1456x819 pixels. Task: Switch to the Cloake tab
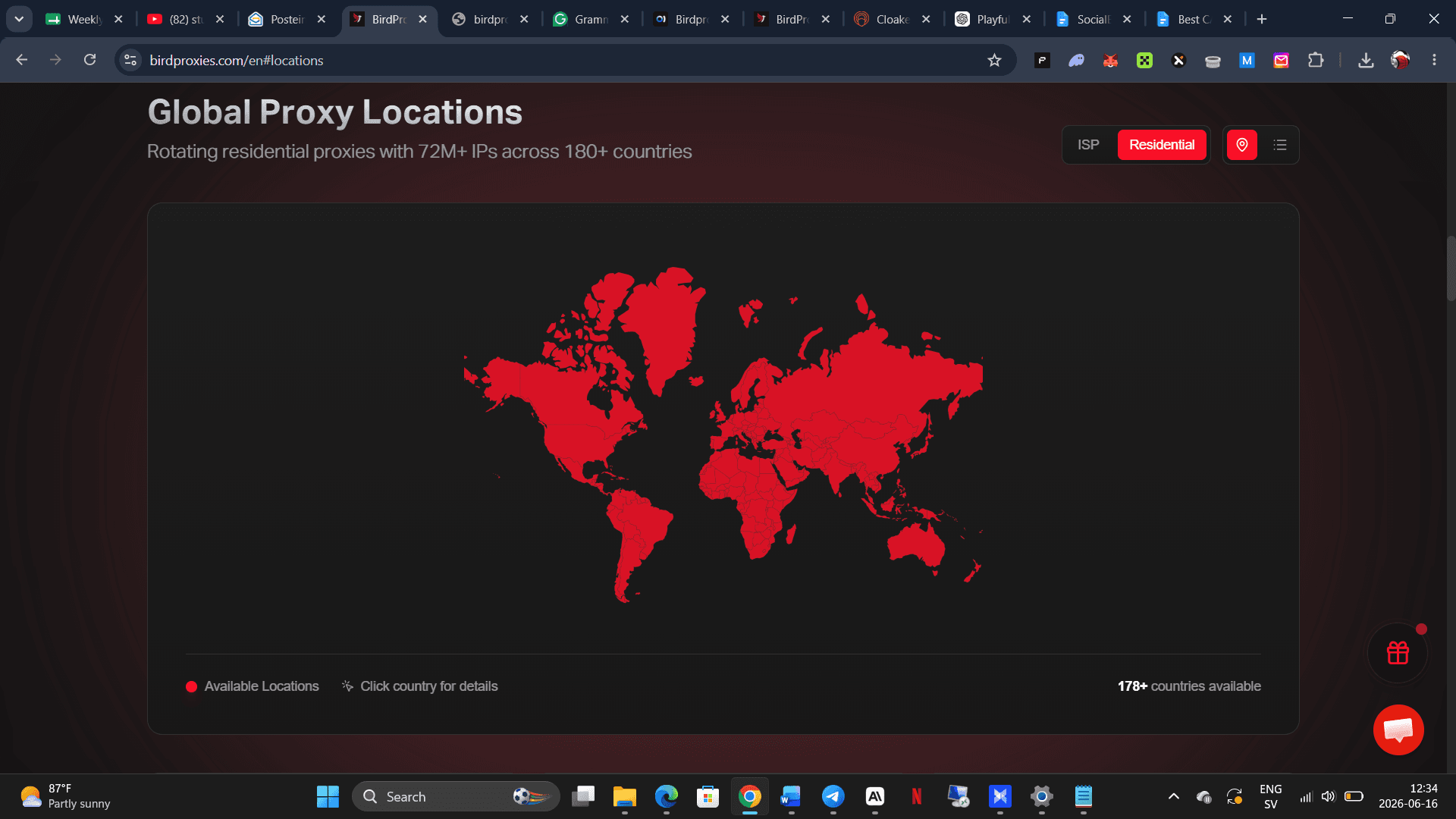tap(892, 19)
